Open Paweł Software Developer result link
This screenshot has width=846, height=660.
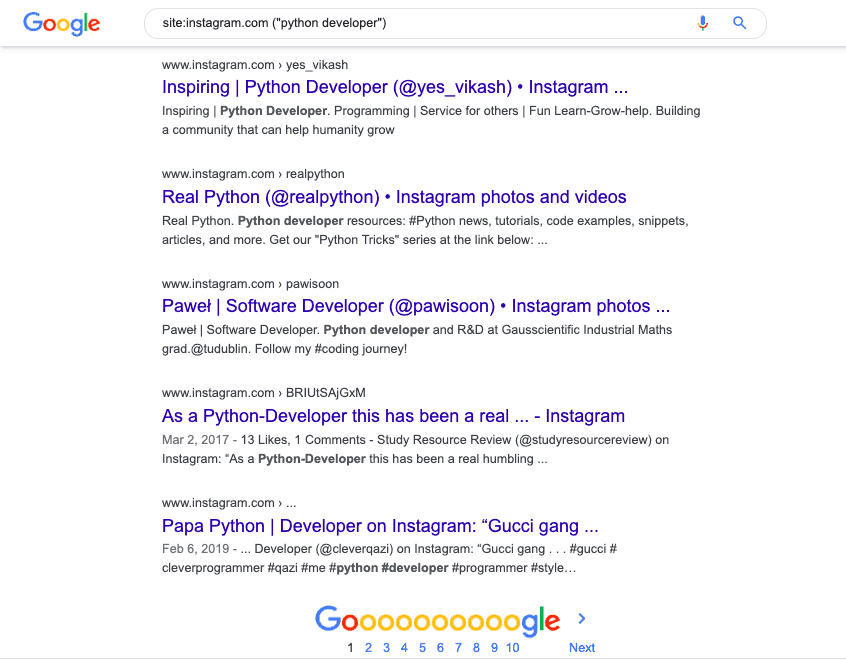click(x=416, y=306)
